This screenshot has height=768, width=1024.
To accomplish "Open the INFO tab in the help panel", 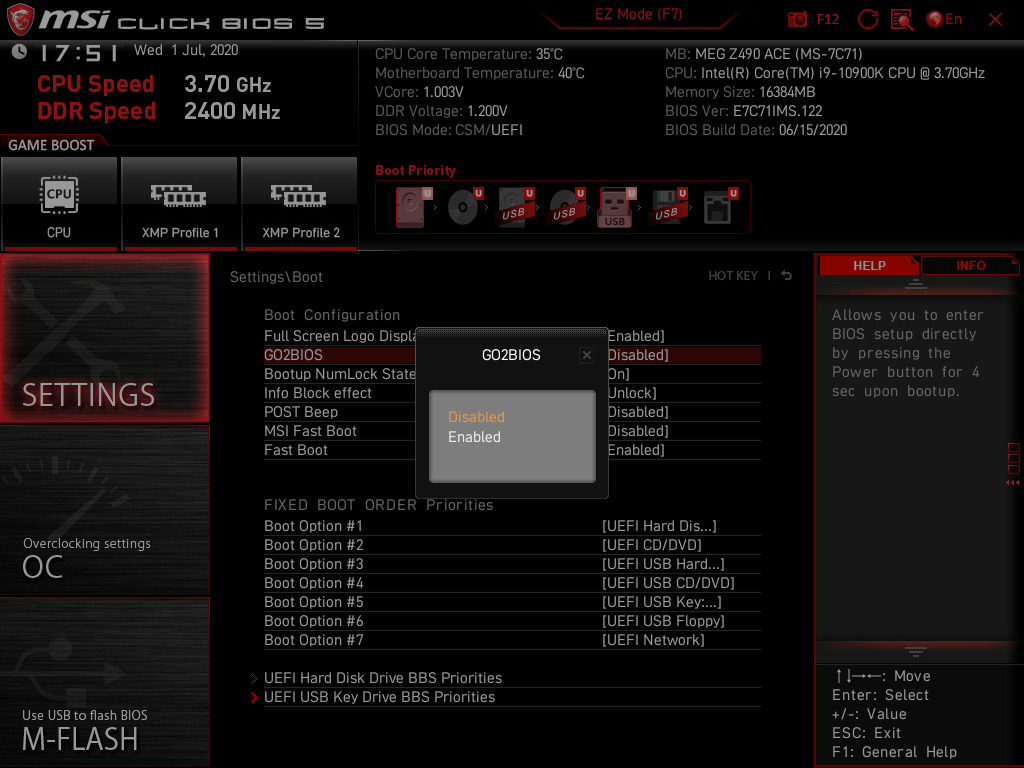I will 969,265.
